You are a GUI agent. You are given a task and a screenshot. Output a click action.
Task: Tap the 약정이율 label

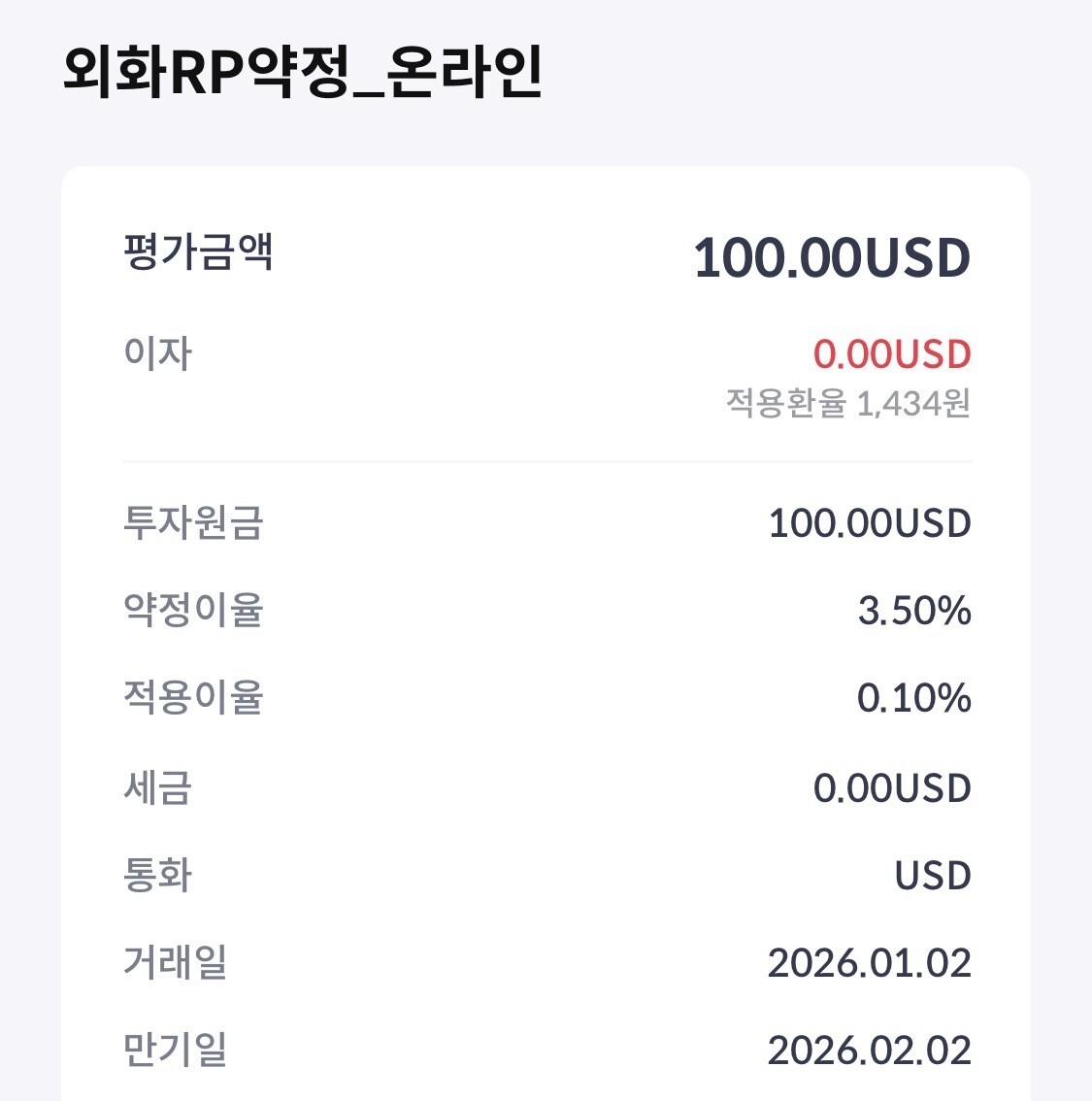193,611
